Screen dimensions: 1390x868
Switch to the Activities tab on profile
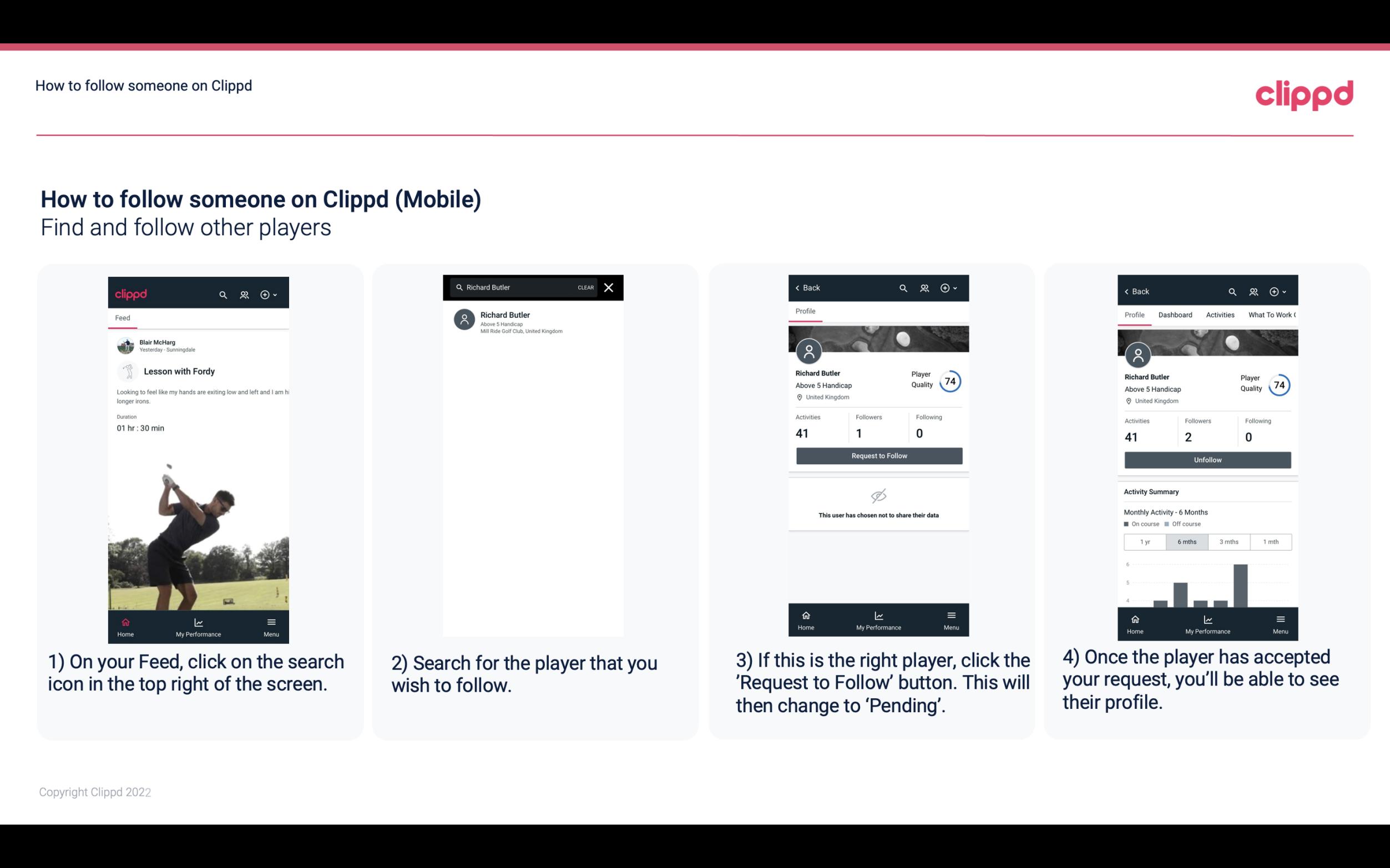(x=1218, y=315)
